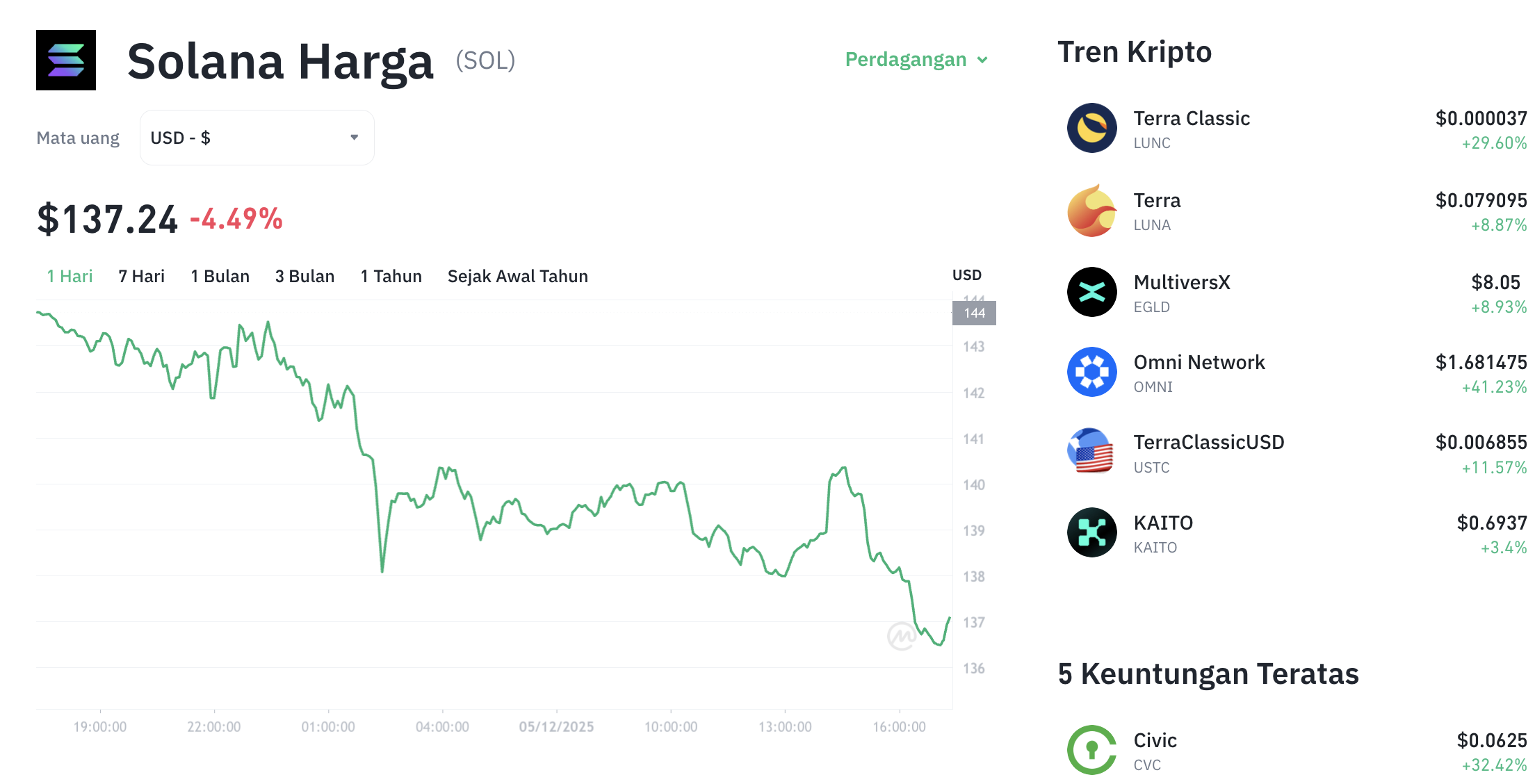Click the 144 price marker on the axis
1535x784 pixels.
click(973, 313)
